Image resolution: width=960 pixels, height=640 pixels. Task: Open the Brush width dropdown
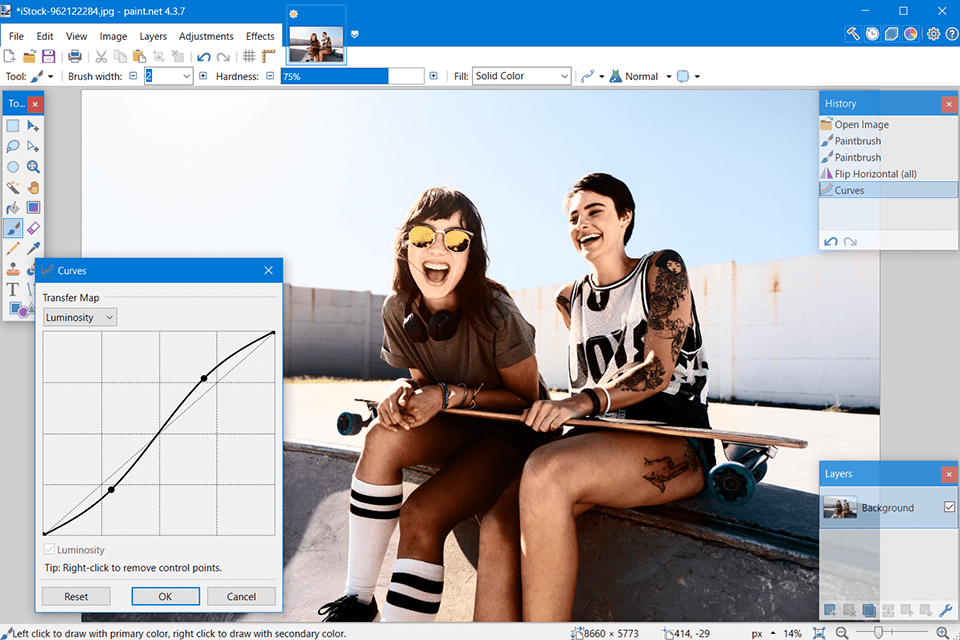(186, 77)
